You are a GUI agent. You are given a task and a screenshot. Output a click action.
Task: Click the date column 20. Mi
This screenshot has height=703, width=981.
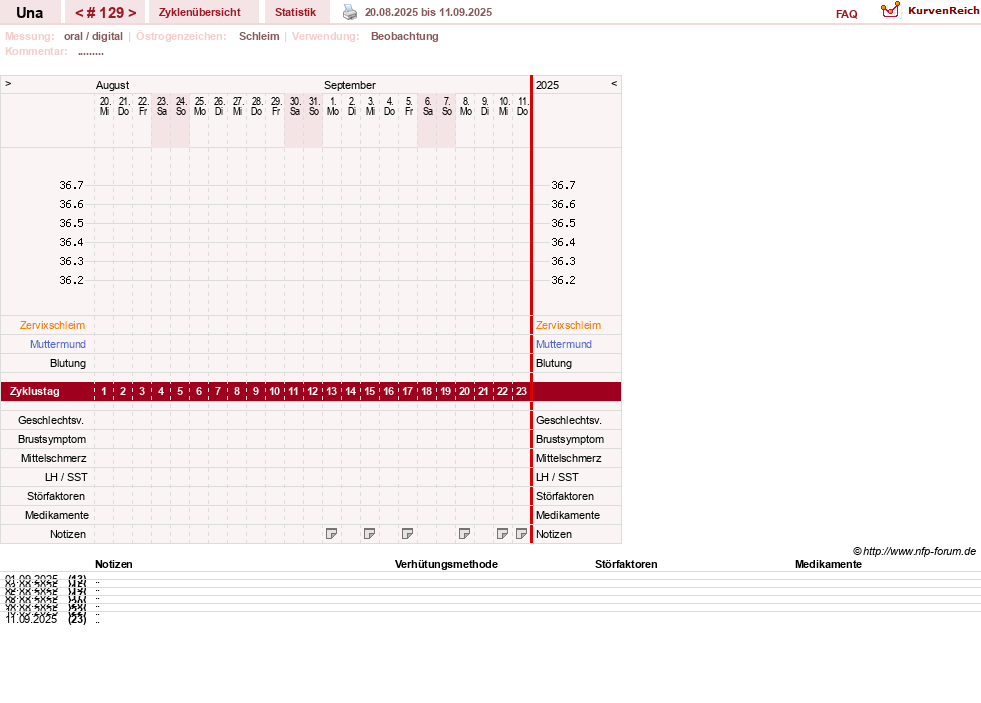104,106
